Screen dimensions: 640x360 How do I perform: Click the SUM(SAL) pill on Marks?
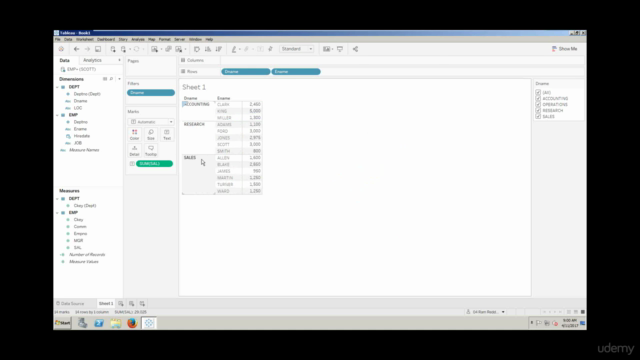tap(154, 164)
